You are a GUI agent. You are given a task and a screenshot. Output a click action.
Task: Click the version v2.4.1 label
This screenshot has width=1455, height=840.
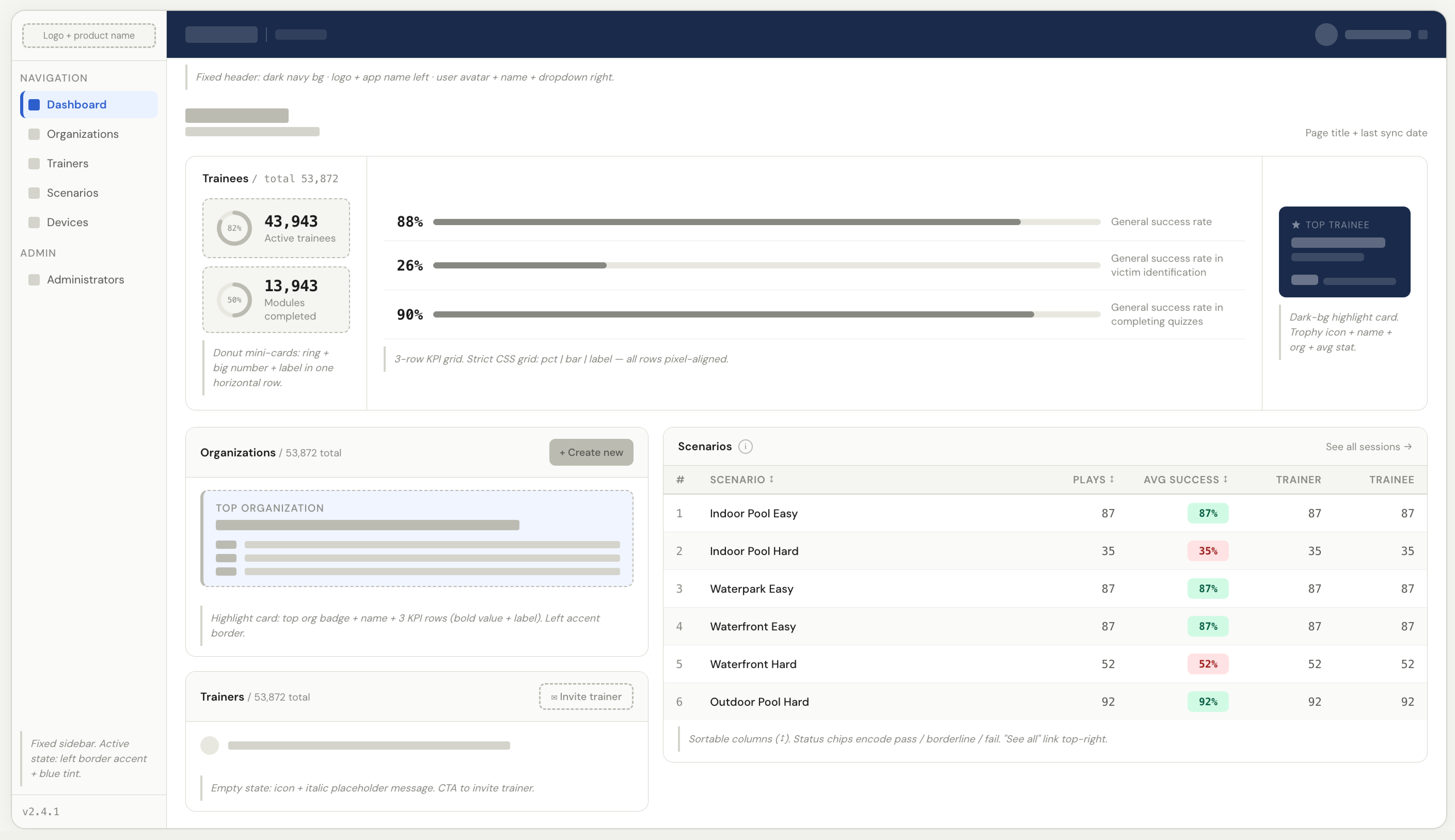pos(41,811)
